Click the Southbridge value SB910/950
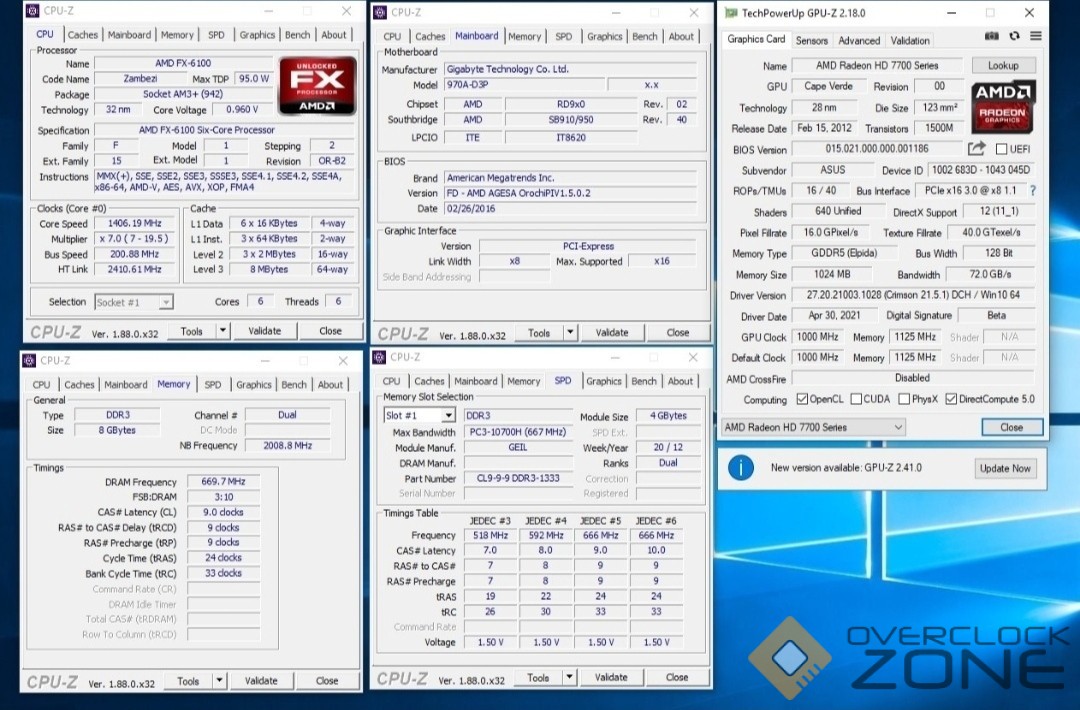 point(571,119)
